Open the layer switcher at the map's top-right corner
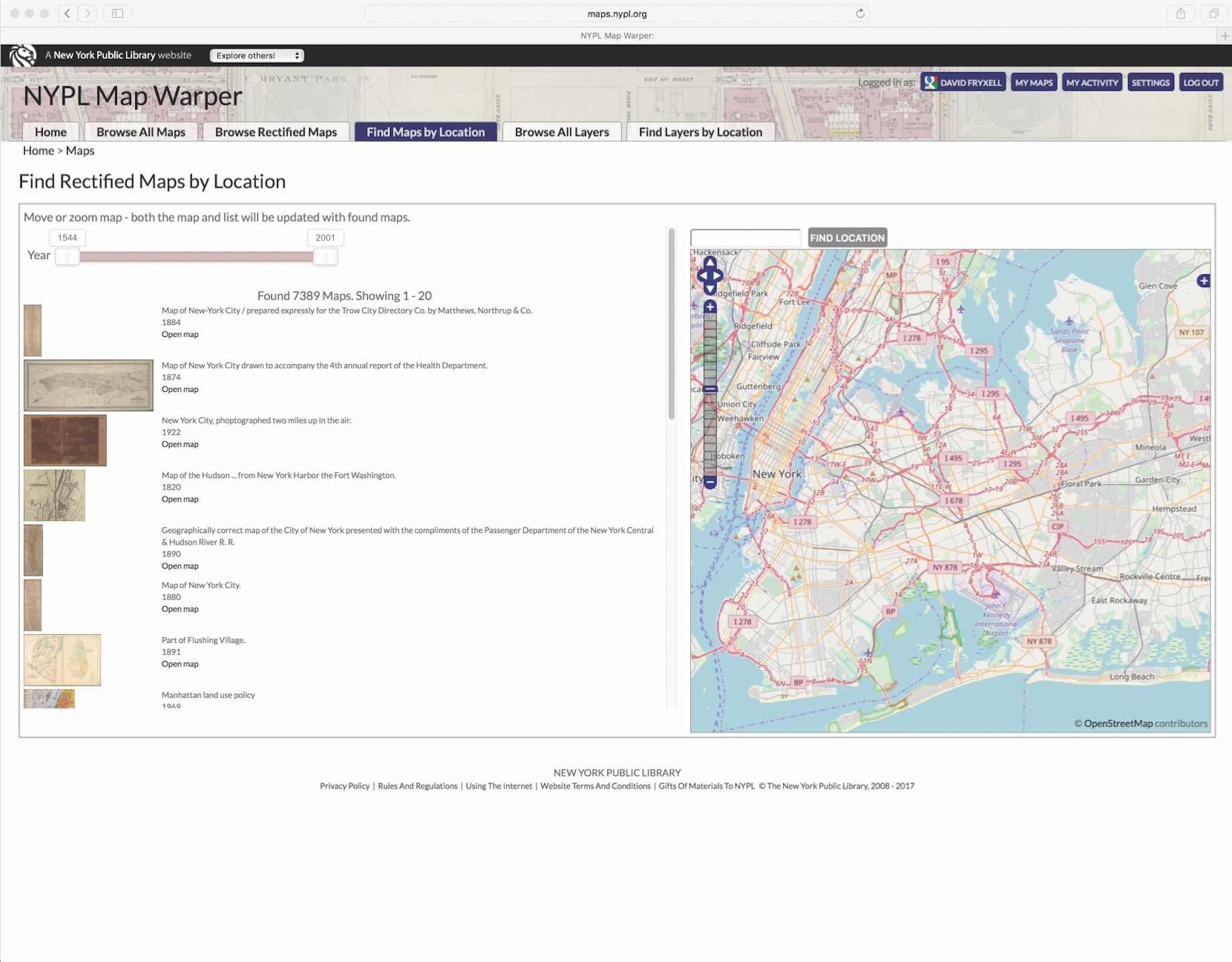 [x=1203, y=281]
